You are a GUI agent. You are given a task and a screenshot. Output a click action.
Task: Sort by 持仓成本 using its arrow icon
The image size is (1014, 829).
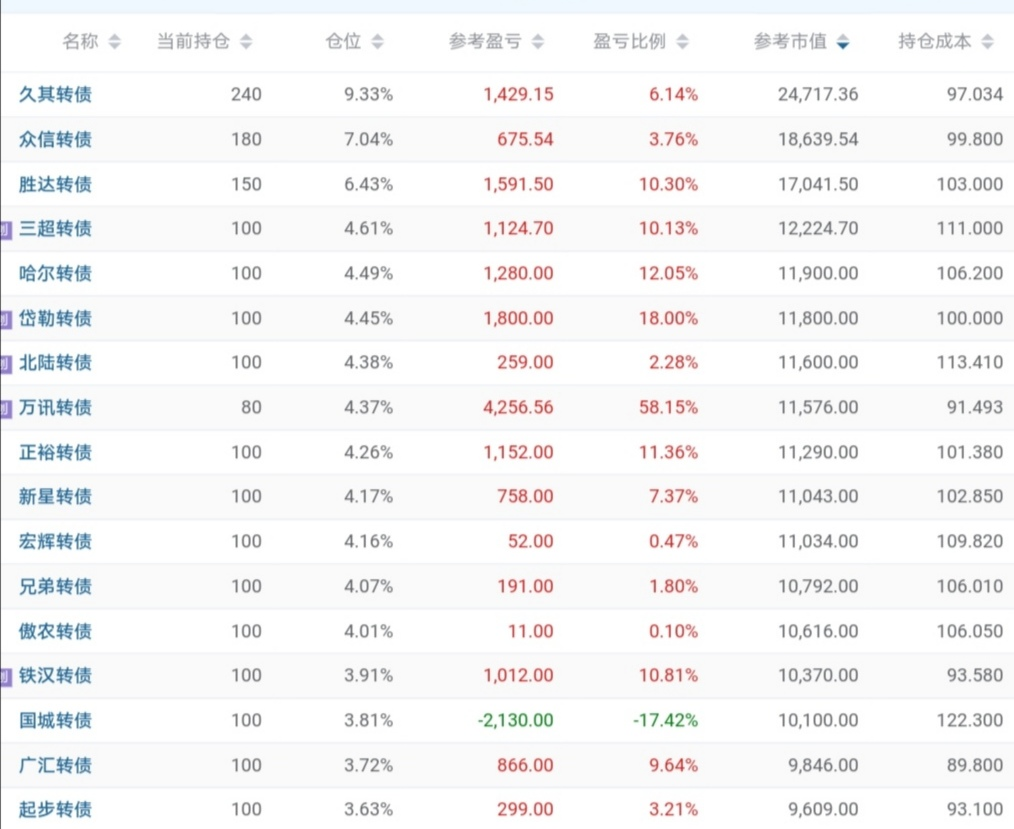988,42
